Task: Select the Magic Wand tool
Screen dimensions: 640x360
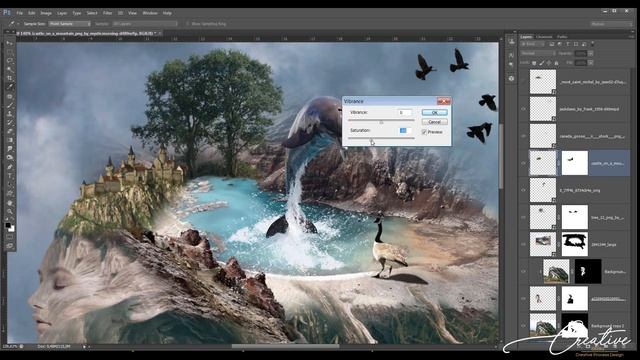Action: pyautogui.click(x=9, y=70)
